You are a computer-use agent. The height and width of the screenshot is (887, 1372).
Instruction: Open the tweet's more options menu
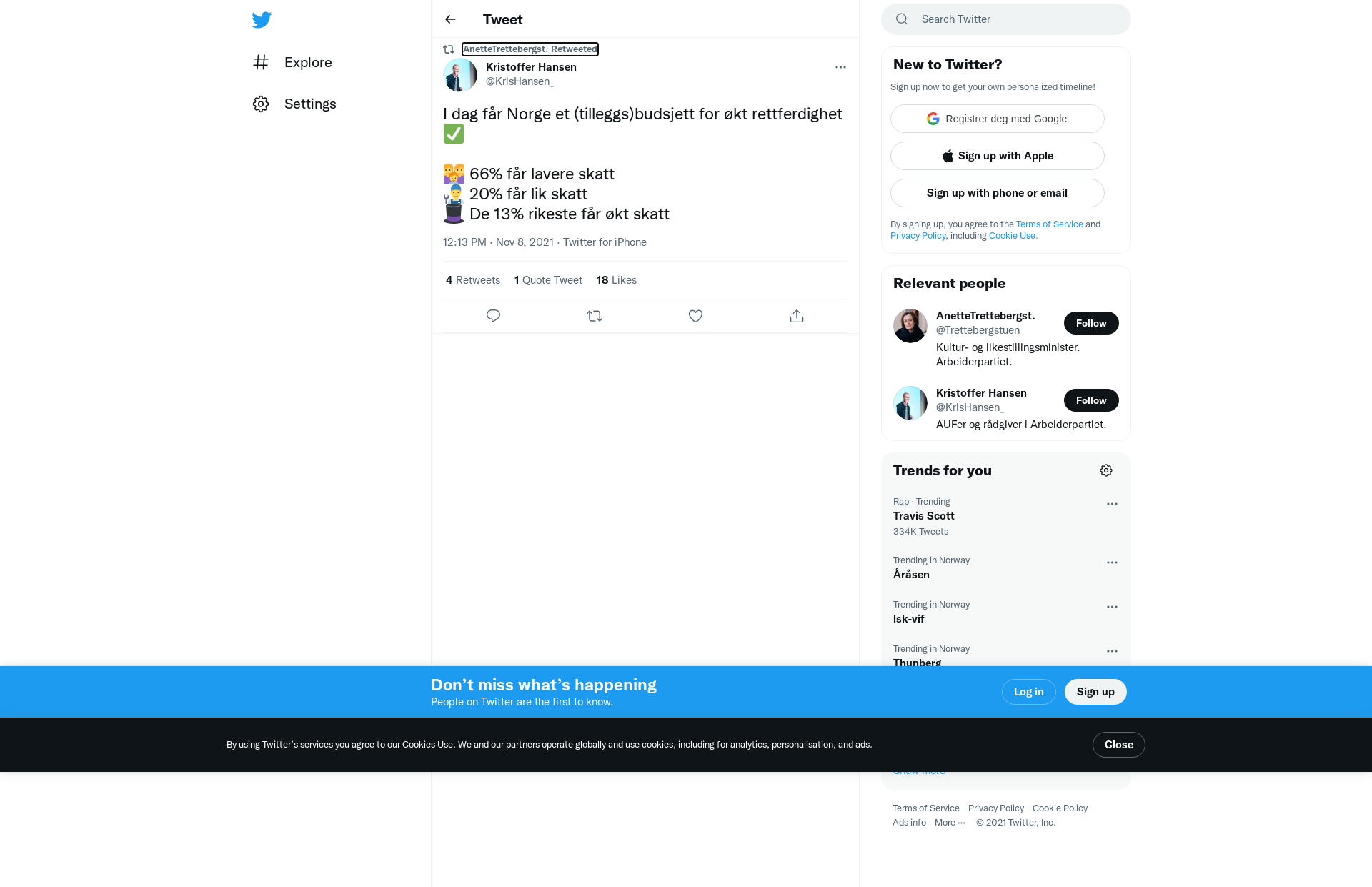click(x=840, y=67)
